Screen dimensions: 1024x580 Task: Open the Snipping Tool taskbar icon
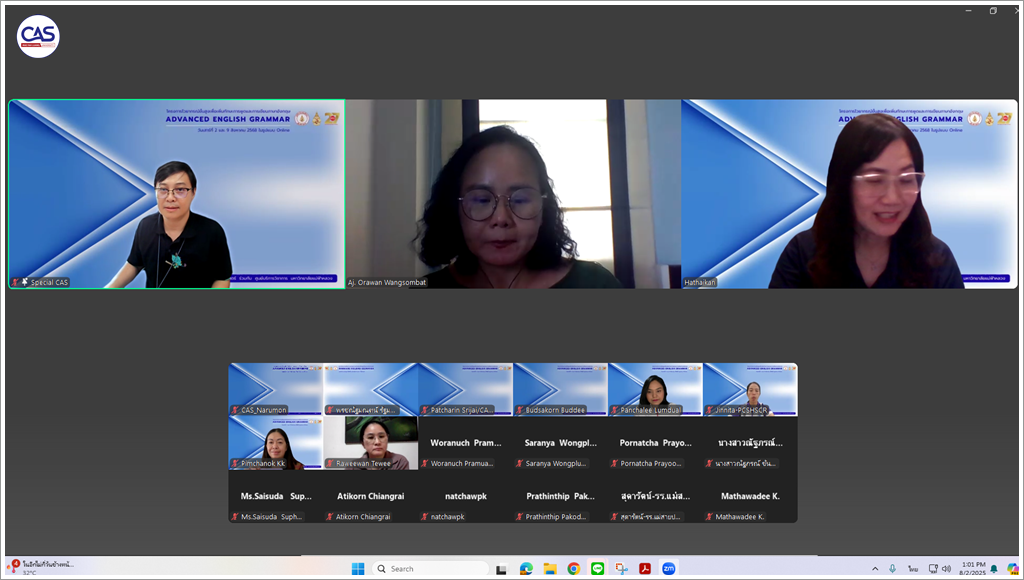(622, 568)
